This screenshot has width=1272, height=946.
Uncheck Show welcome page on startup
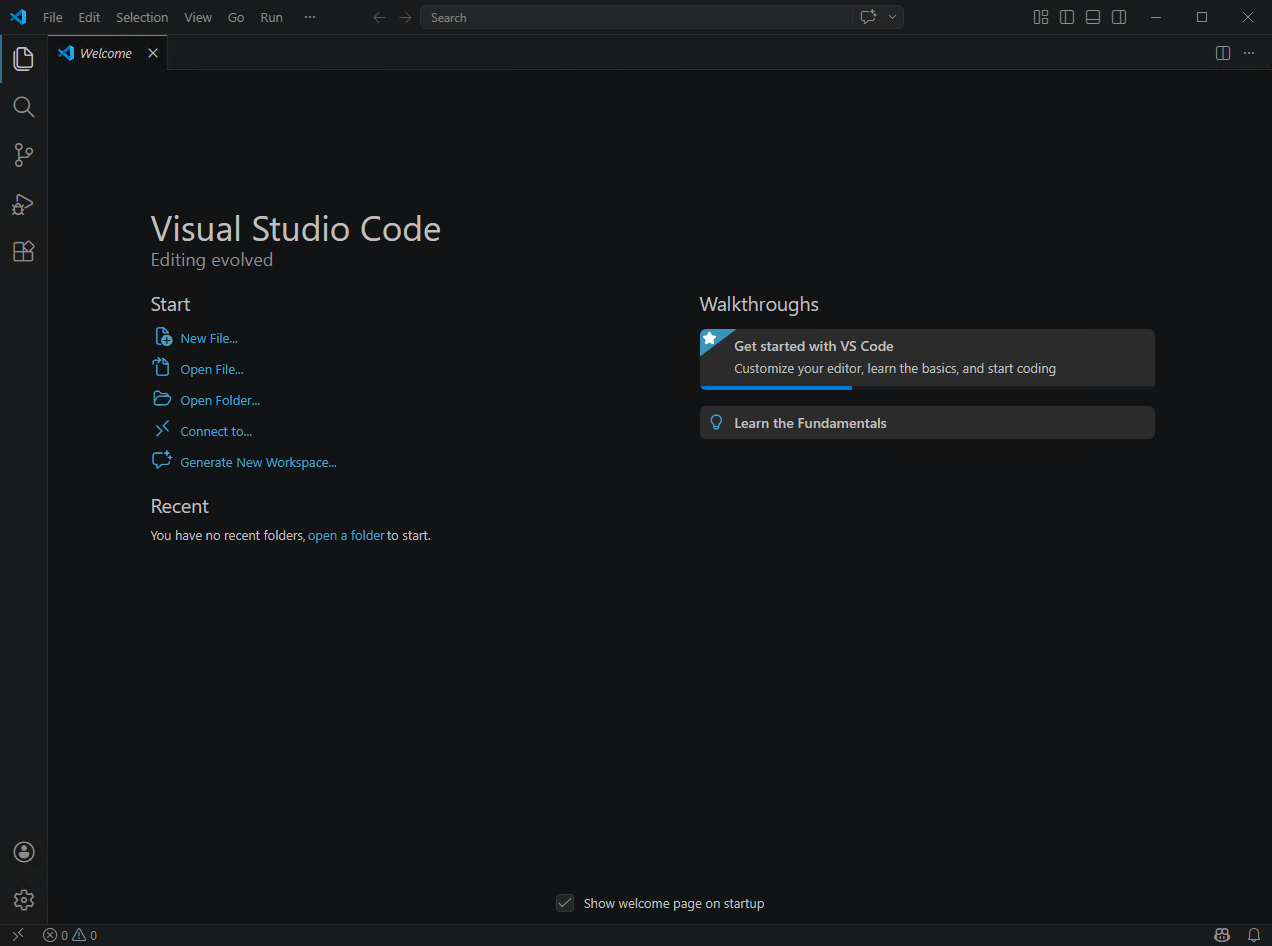click(x=565, y=903)
